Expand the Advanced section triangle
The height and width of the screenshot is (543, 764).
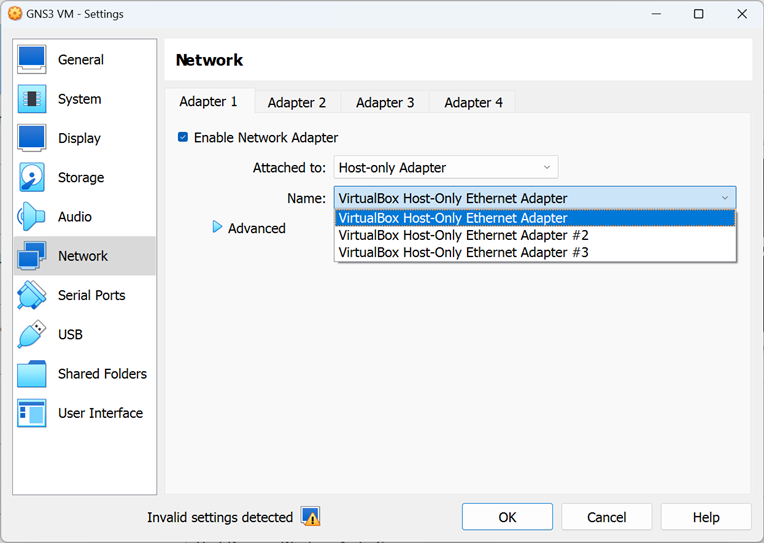217,227
